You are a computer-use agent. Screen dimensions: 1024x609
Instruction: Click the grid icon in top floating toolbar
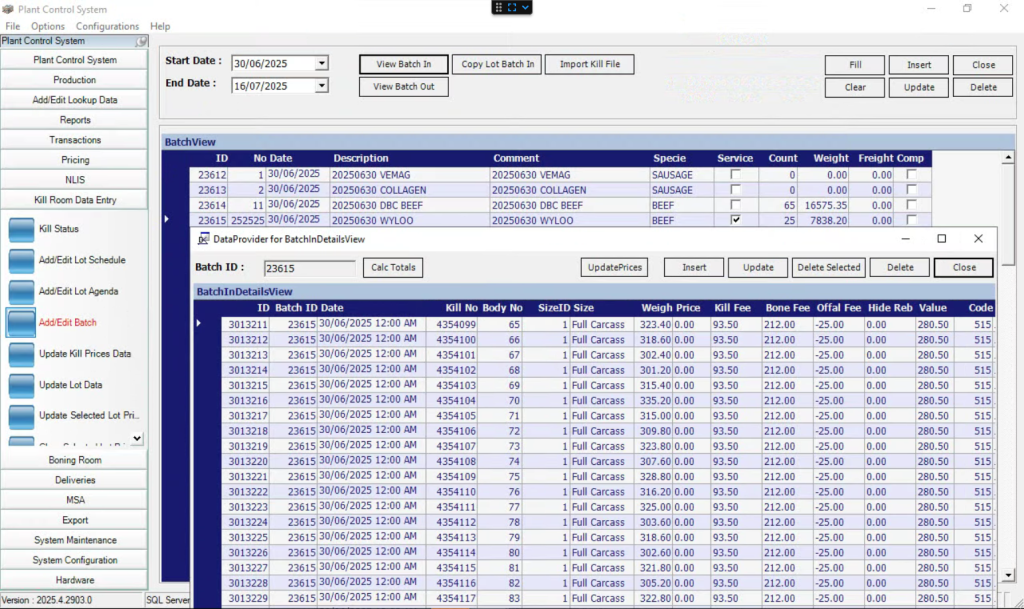click(x=498, y=7)
